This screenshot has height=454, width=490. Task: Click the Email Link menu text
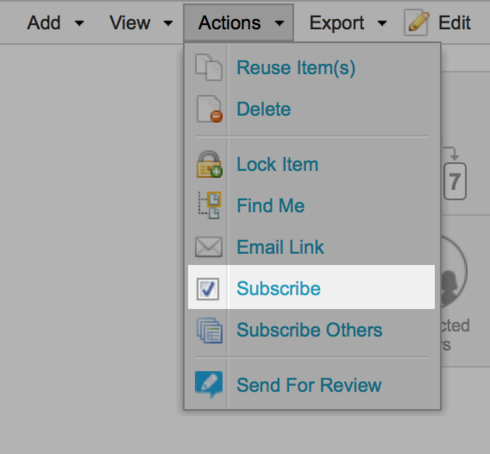(x=280, y=247)
